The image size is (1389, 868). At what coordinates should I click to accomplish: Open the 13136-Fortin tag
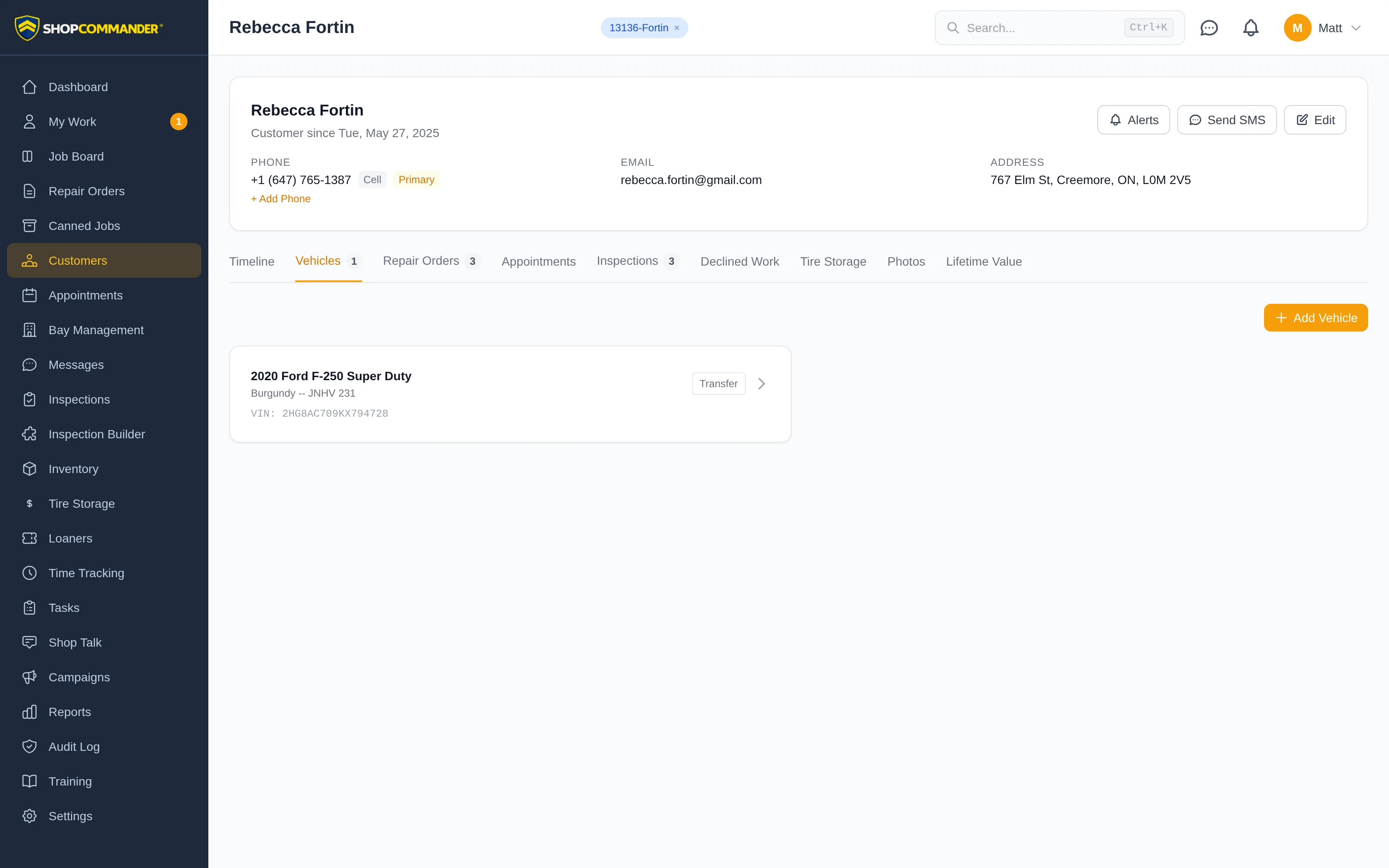(x=638, y=27)
